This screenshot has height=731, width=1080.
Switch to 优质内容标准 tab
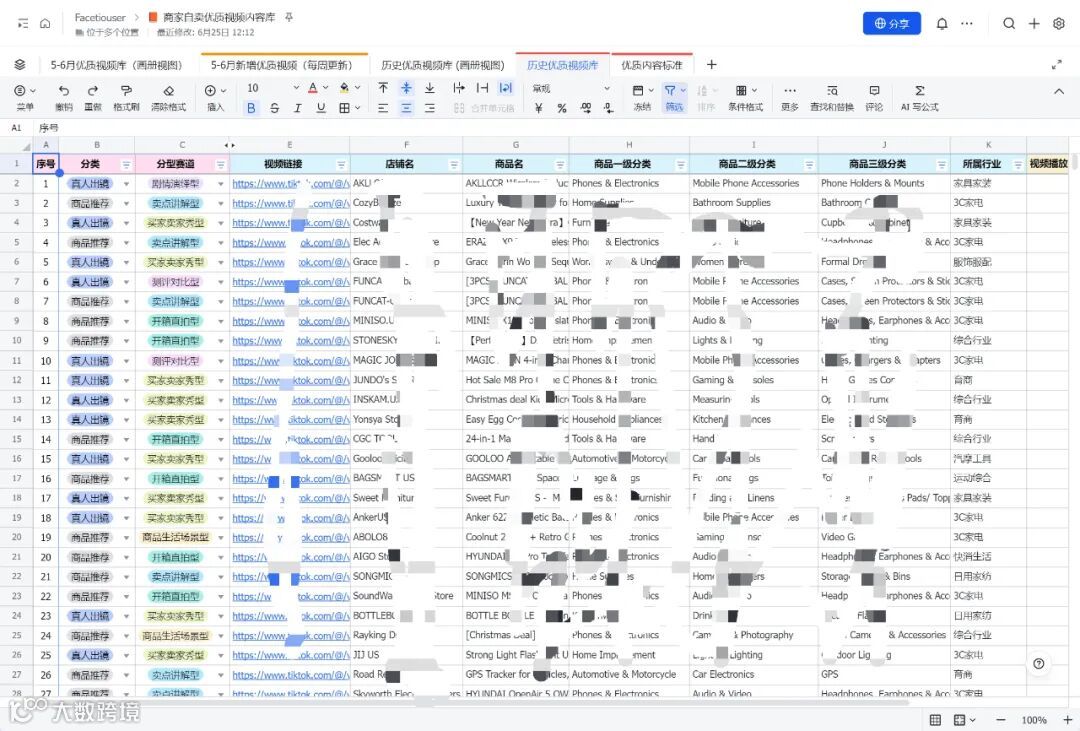tap(652, 65)
